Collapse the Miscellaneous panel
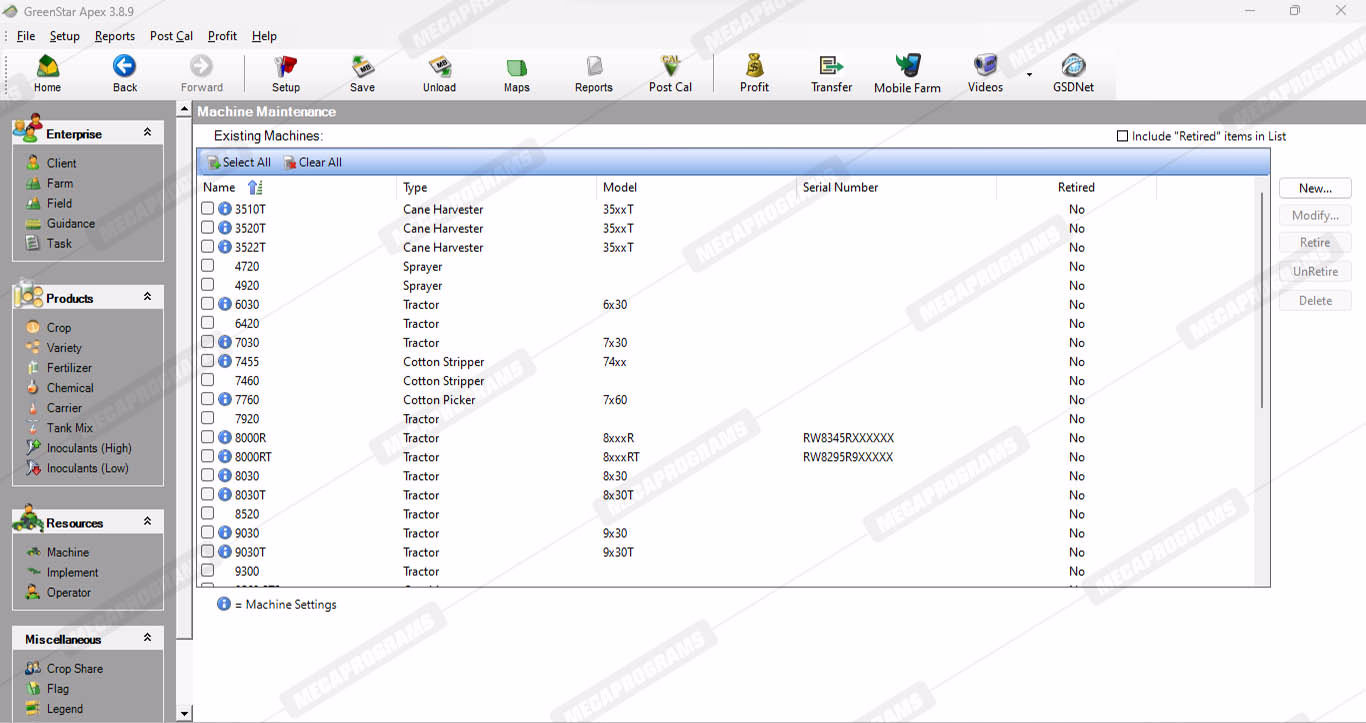Screen dimensions: 1366x723 (147, 638)
